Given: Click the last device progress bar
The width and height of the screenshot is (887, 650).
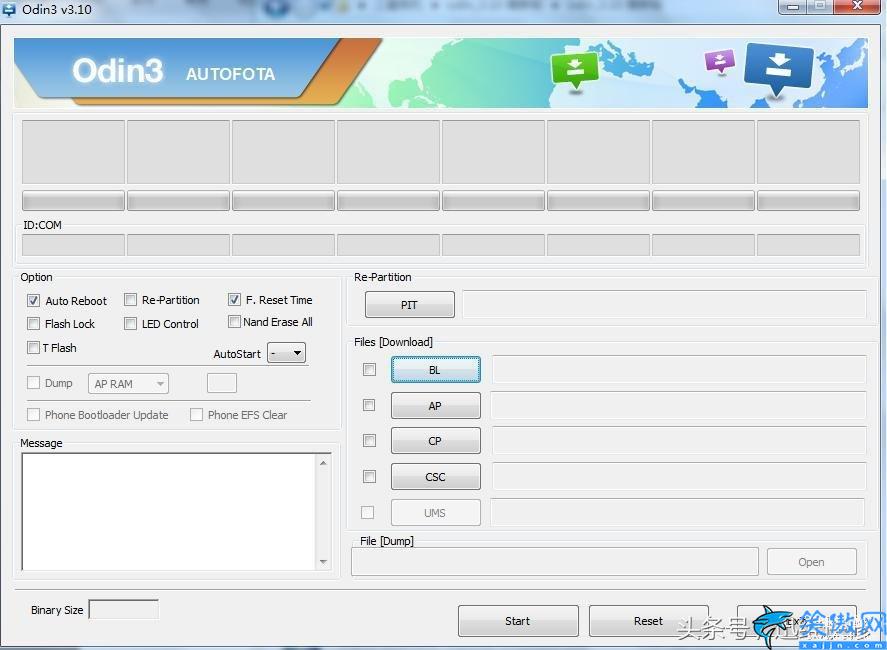Looking at the screenshot, I should click(x=808, y=200).
